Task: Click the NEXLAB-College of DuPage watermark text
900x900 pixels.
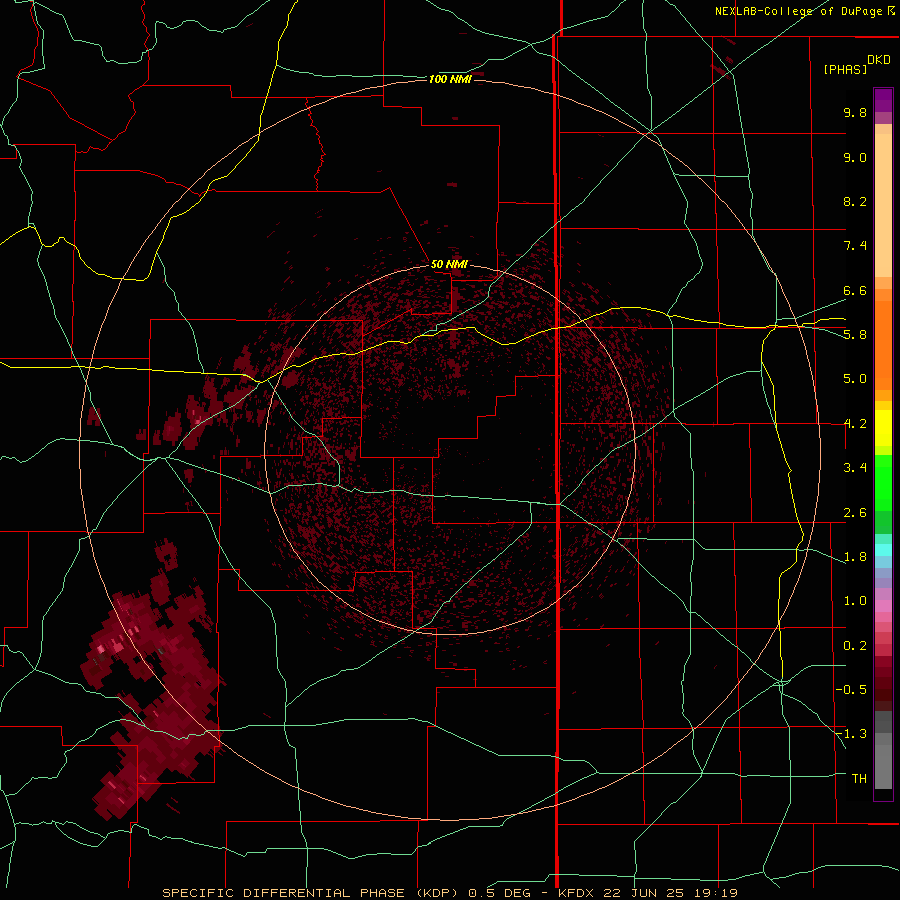Action: point(804,11)
